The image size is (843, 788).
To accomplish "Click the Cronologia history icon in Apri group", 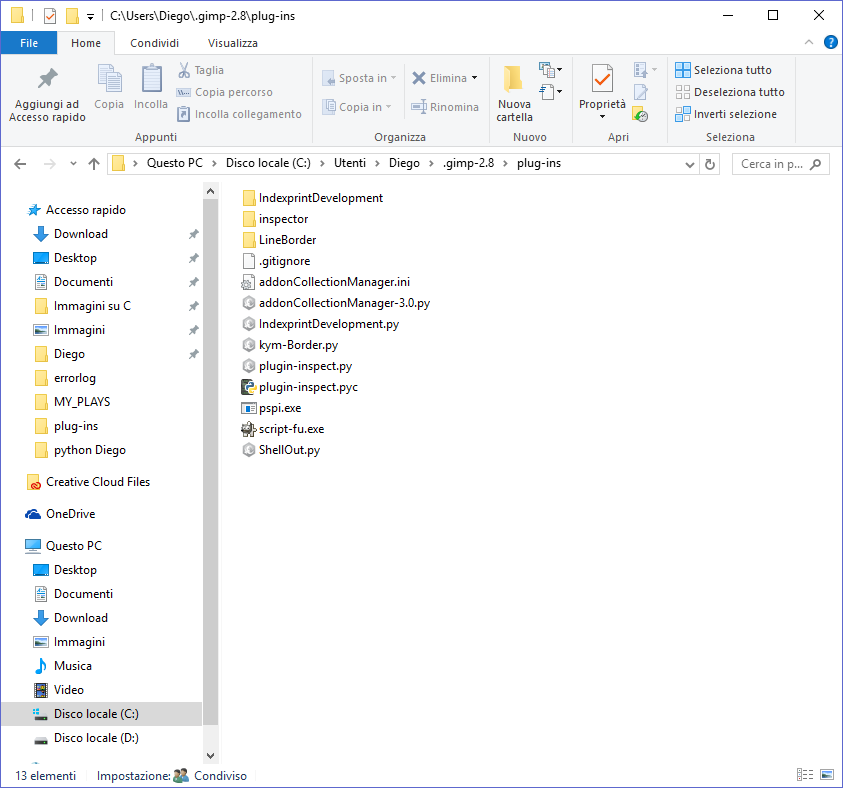I will 640,114.
